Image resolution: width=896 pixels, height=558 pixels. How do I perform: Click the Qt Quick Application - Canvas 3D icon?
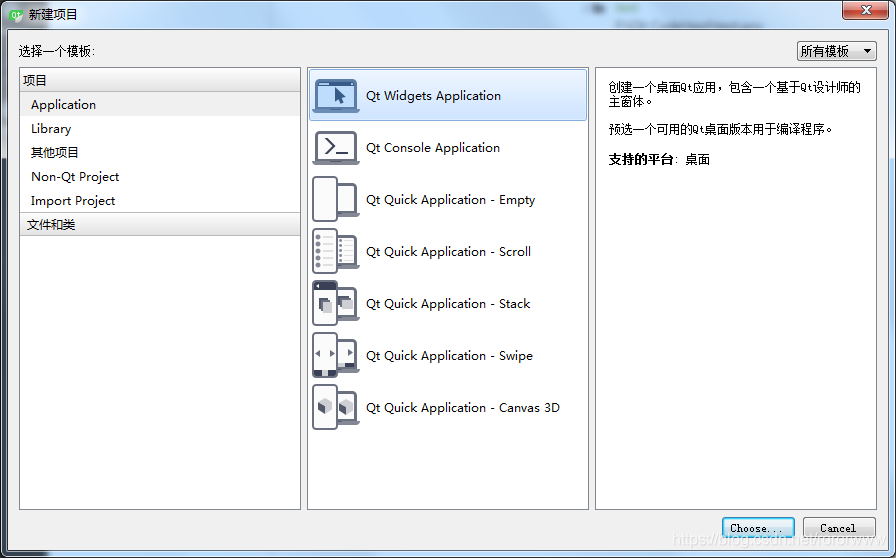(336, 407)
